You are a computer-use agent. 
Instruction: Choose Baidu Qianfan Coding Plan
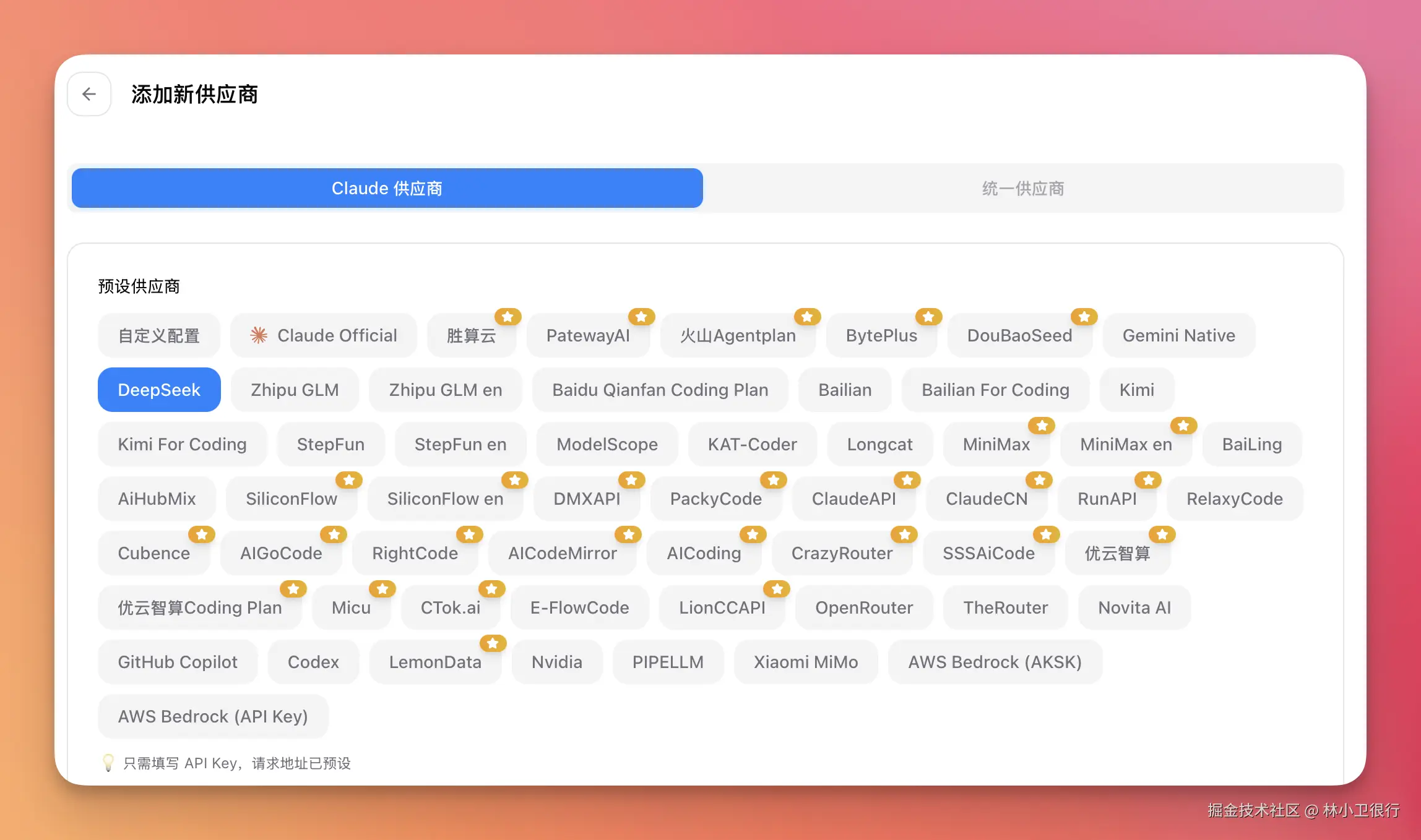click(660, 390)
